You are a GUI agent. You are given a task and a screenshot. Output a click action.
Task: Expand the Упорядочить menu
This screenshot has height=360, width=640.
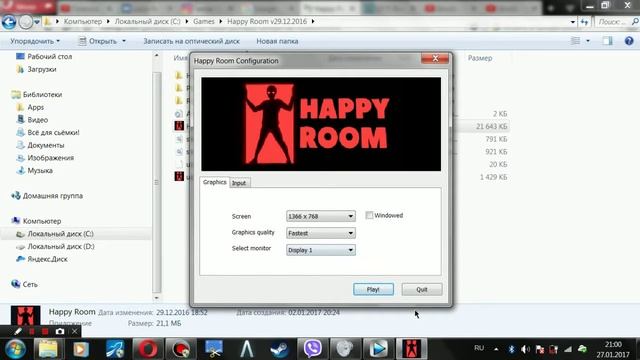(x=35, y=41)
